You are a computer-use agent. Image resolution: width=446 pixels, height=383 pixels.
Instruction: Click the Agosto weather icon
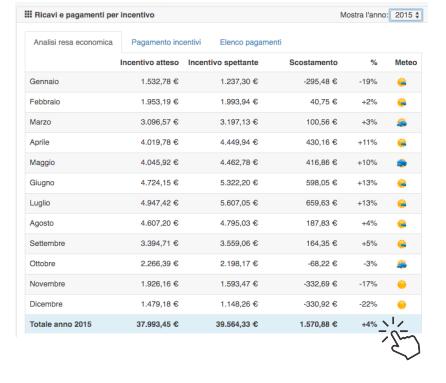pyautogui.click(x=402, y=224)
